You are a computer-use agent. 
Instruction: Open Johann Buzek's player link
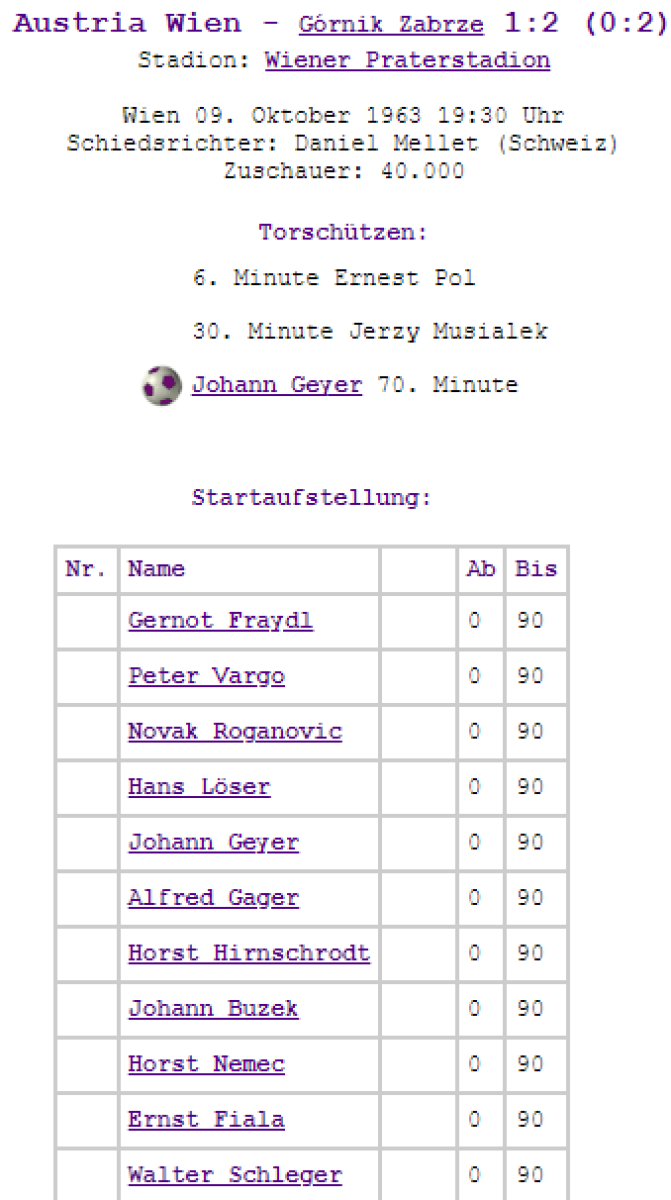pyautogui.click(x=213, y=1009)
